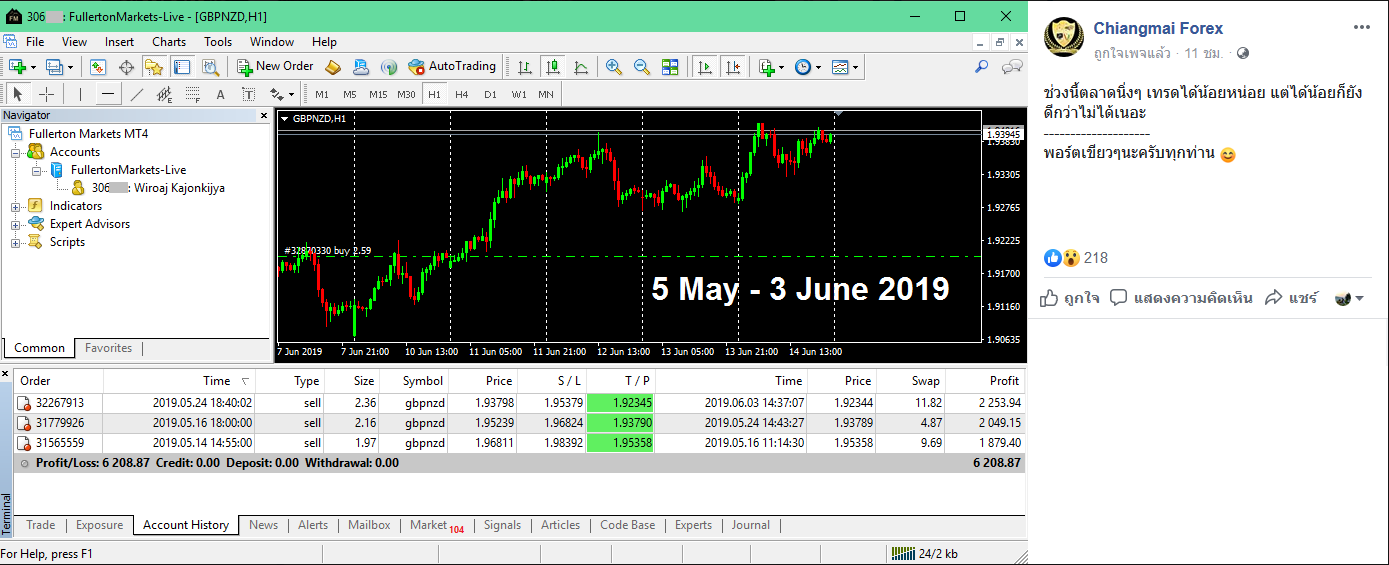Viewport: 1389px width, 565px height.
Task: Toggle the AutoTrading button
Action: pos(452,66)
